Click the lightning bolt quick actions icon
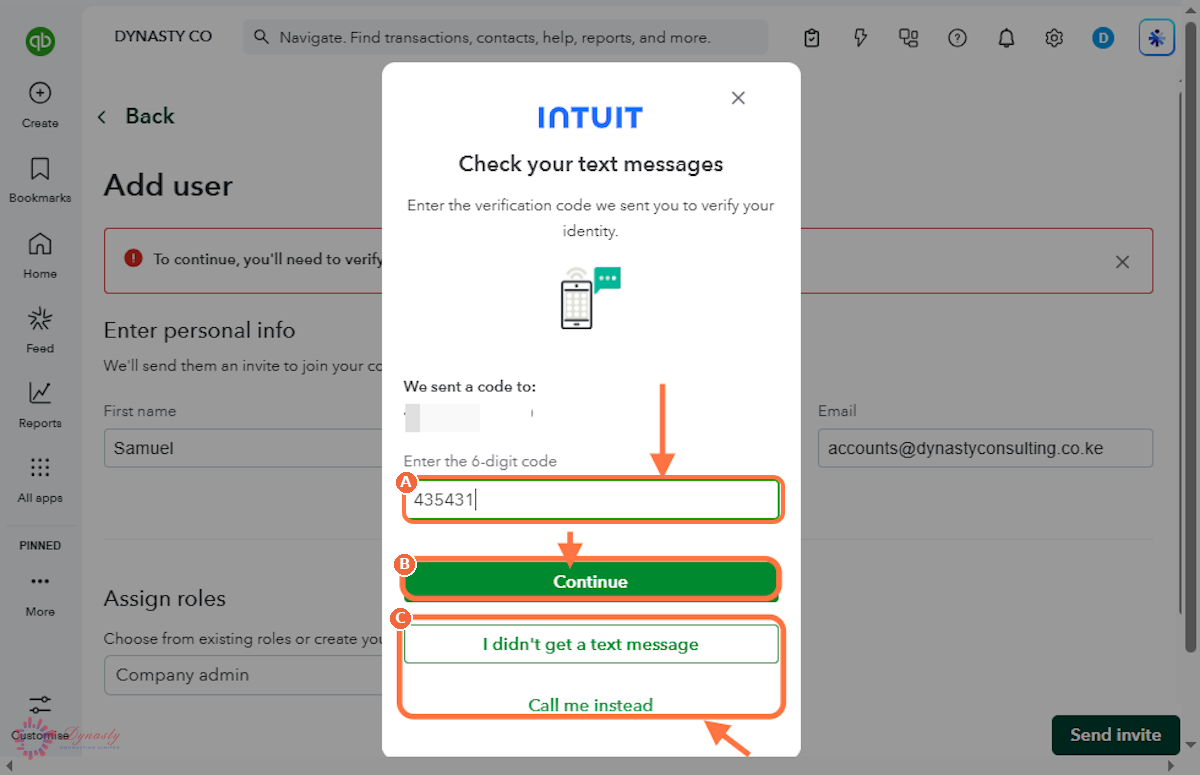The image size is (1200, 775). [x=860, y=38]
